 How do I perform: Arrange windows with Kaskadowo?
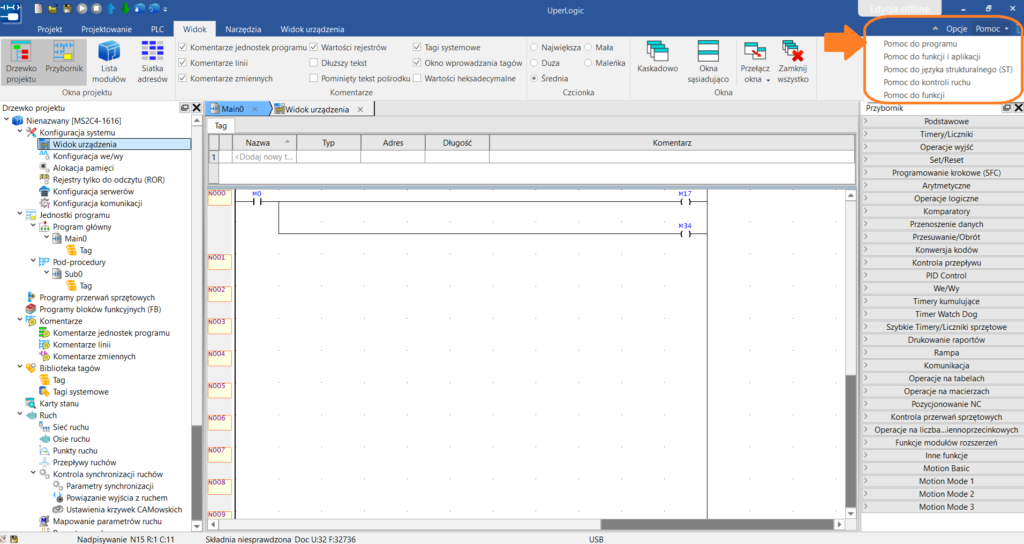[658, 57]
